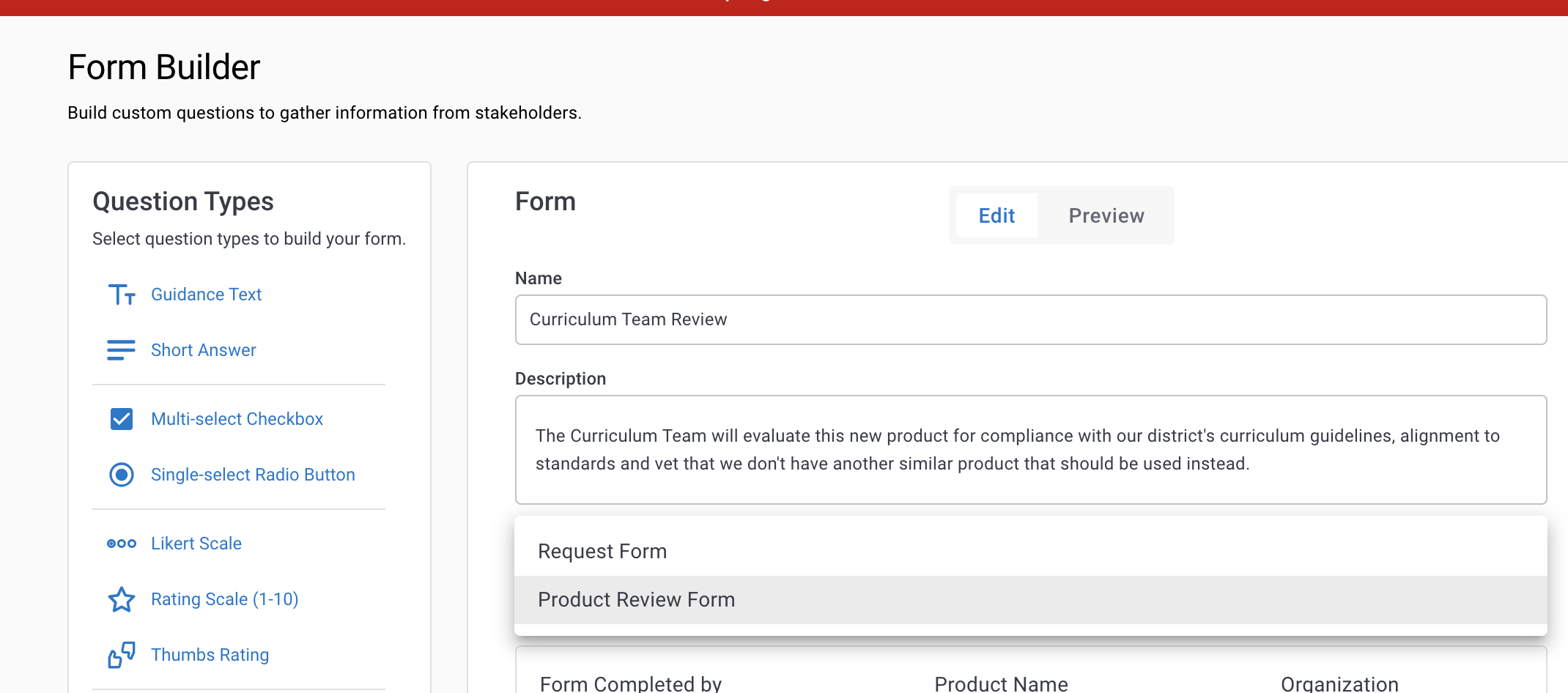Image resolution: width=1568 pixels, height=693 pixels.
Task: Click the Single-select Radio Button icon
Action: pyautogui.click(x=122, y=475)
